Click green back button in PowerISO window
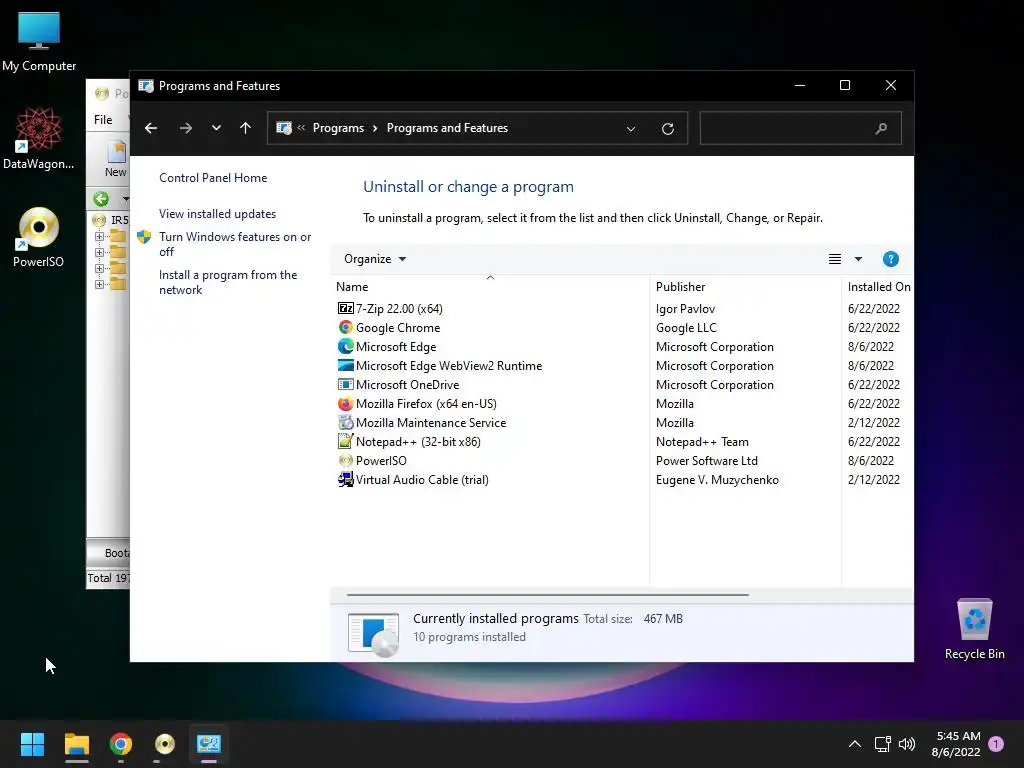1024x768 pixels. click(101, 199)
